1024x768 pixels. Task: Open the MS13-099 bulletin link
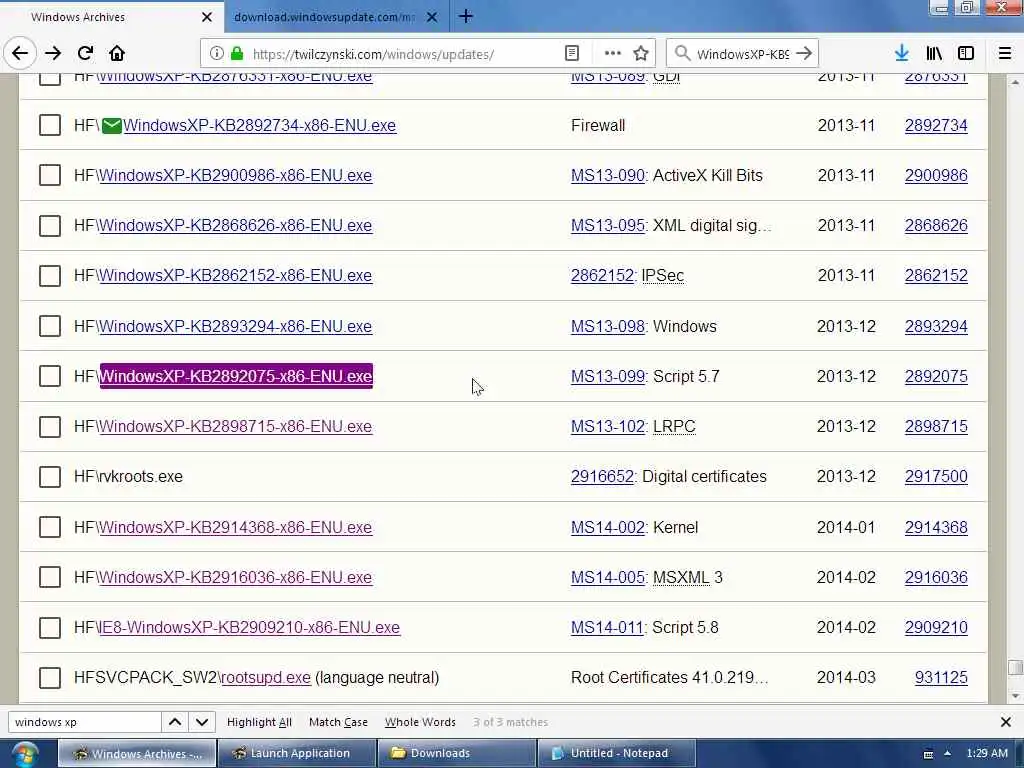point(607,376)
